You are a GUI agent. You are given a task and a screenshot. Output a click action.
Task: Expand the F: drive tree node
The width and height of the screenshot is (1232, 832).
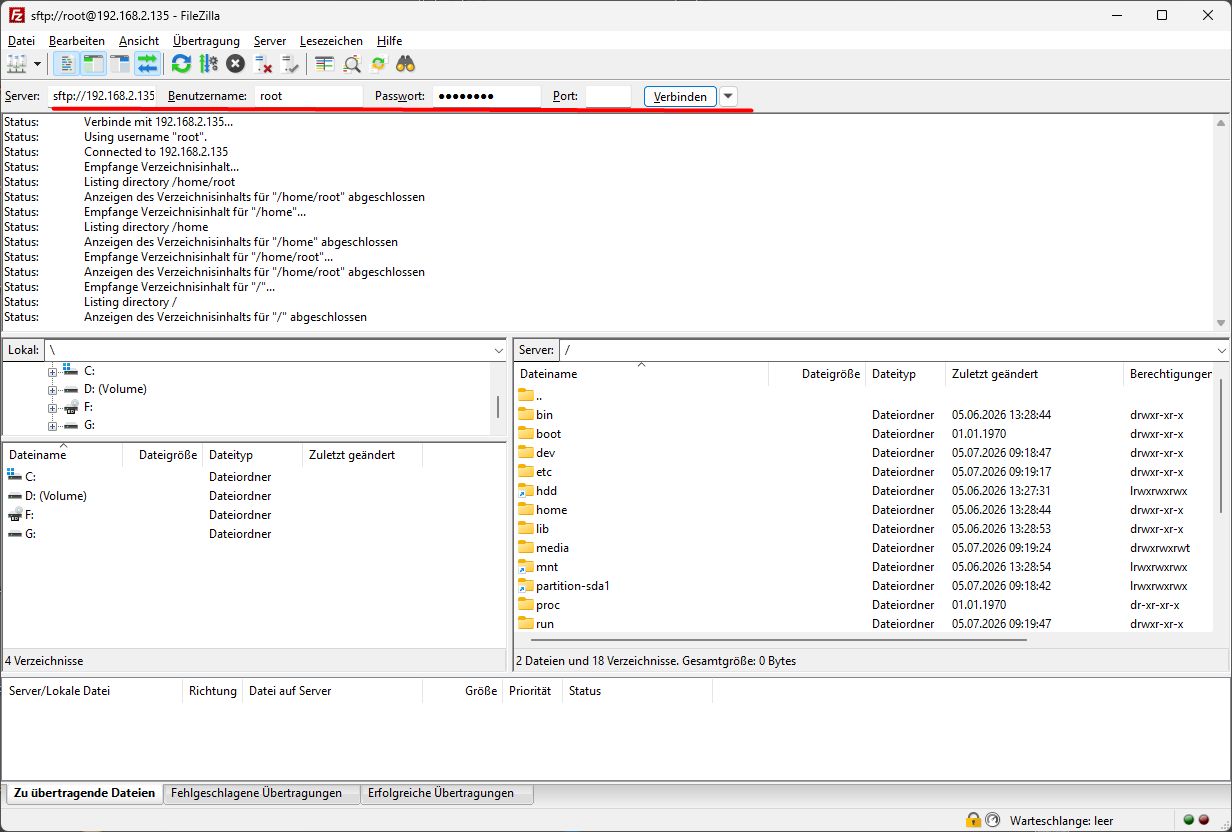point(53,408)
